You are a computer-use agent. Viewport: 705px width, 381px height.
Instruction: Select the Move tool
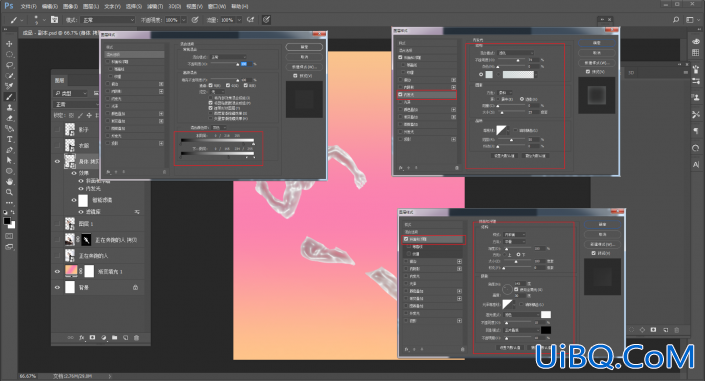(x=9, y=44)
